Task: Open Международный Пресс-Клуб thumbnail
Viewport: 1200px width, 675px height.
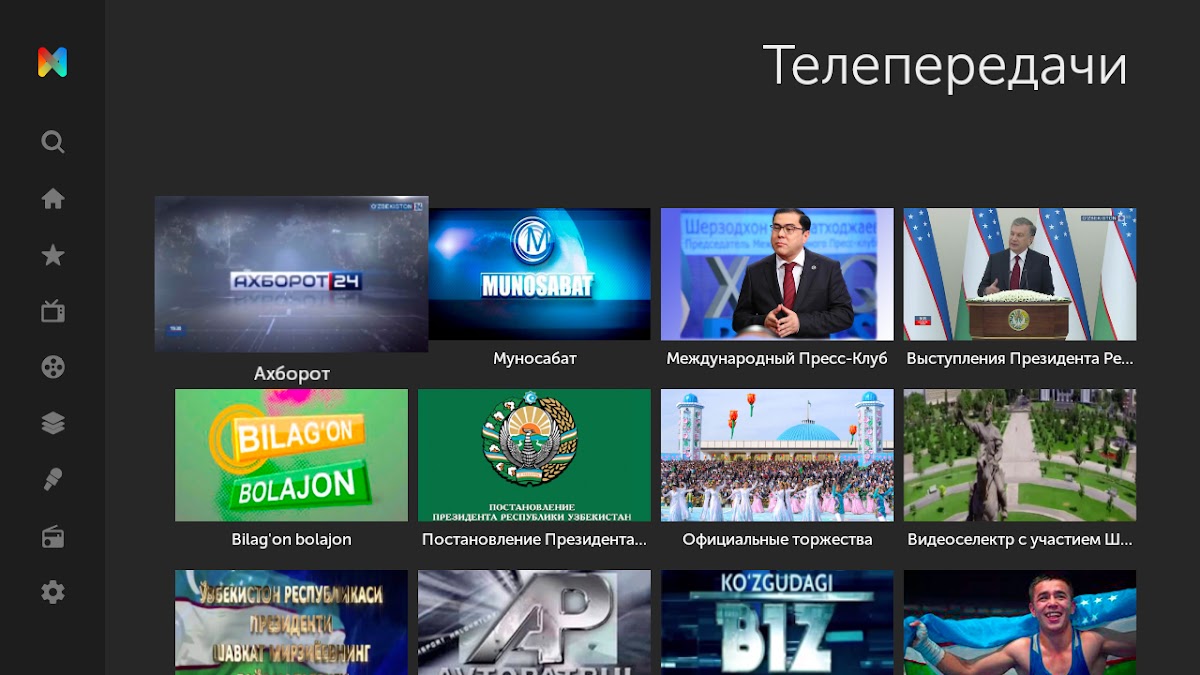Action: coord(777,274)
